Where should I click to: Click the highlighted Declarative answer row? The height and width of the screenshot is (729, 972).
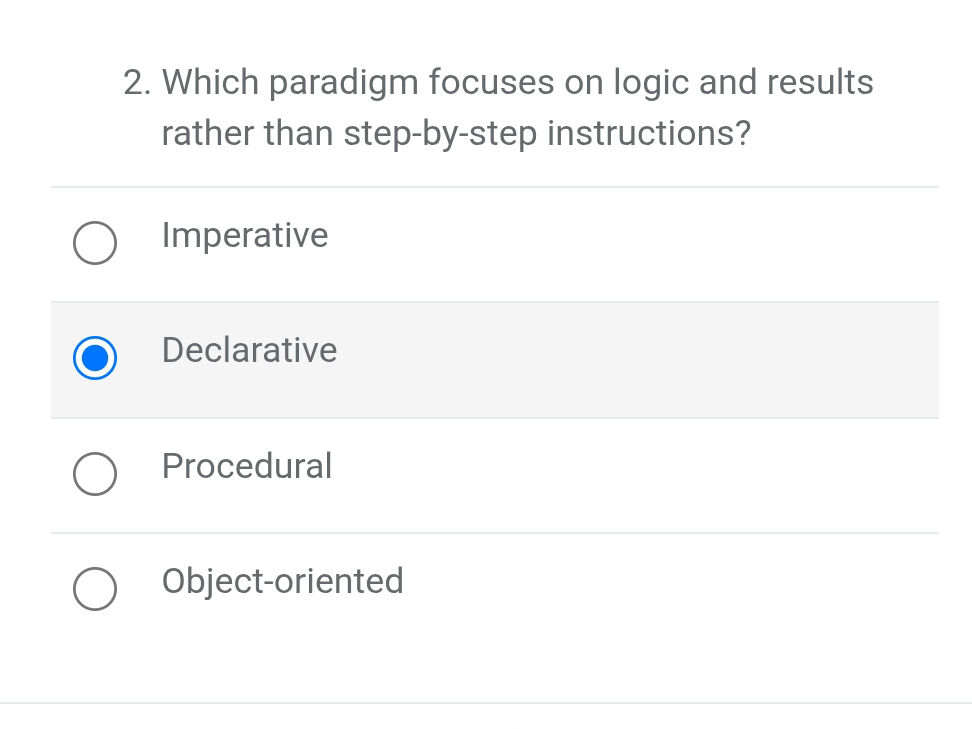(495, 358)
